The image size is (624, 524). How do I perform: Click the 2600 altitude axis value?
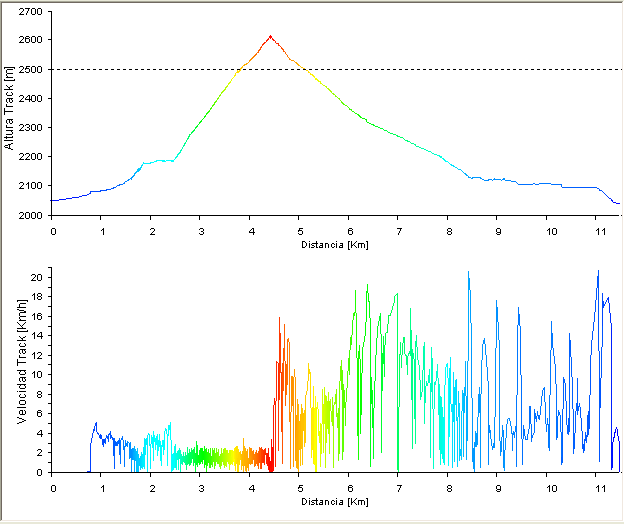31,40
